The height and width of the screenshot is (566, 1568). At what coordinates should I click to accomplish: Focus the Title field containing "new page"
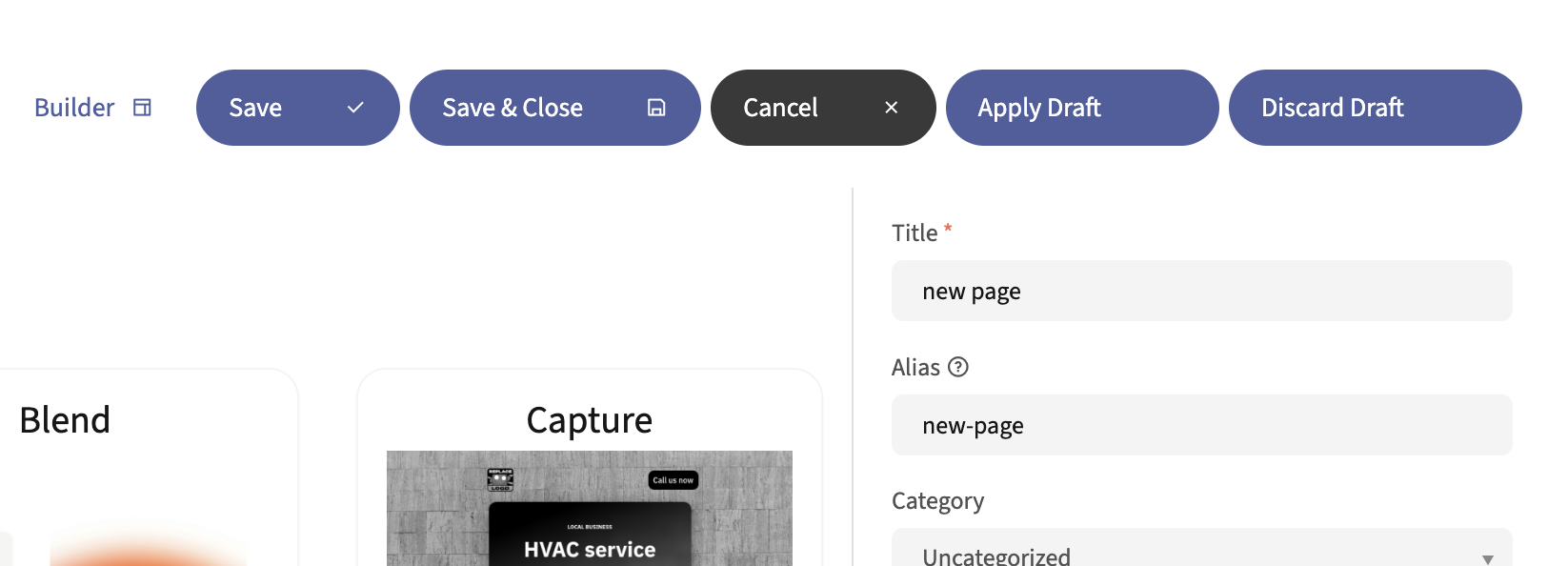1201,291
